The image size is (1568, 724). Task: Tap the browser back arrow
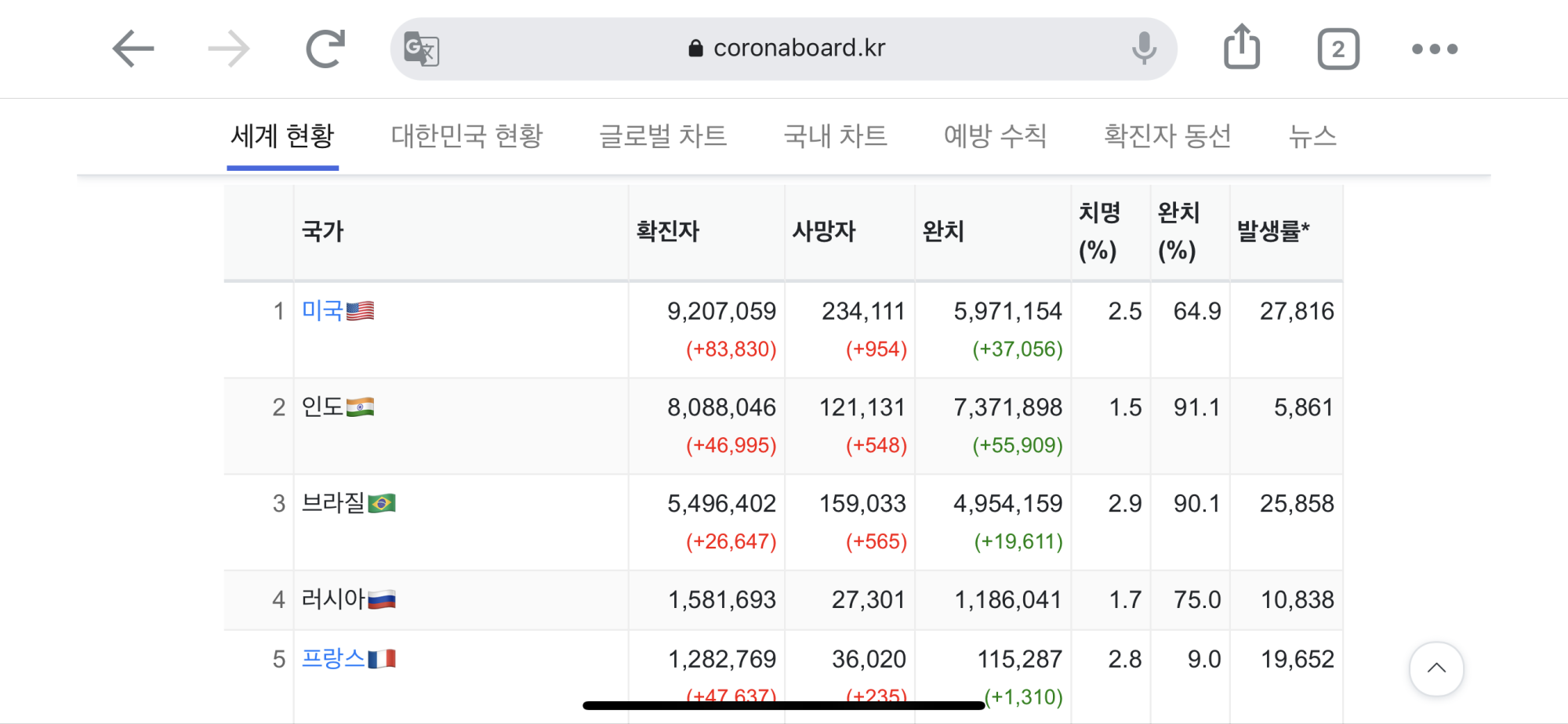133,49
